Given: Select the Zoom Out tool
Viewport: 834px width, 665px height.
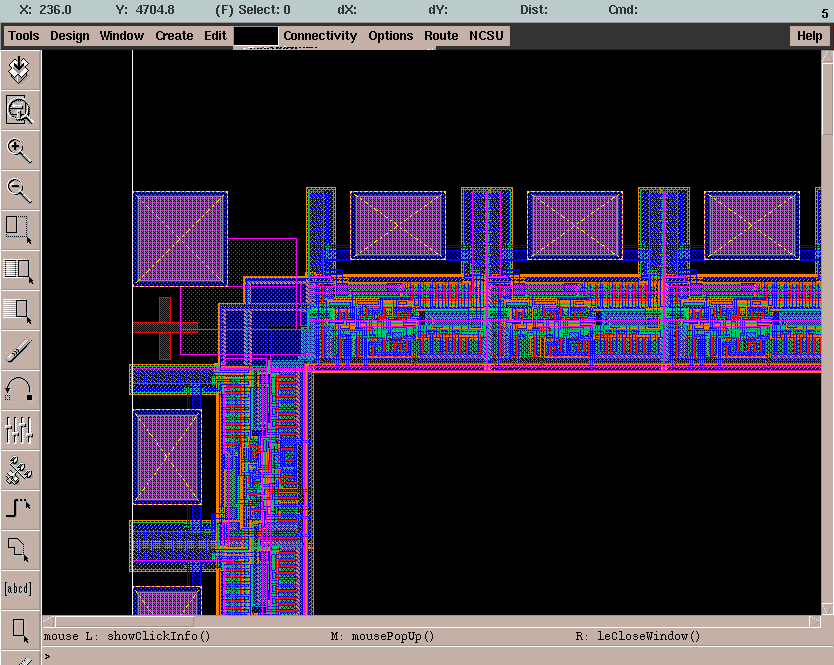Looking at the screenshot, I should click(20, 190).
